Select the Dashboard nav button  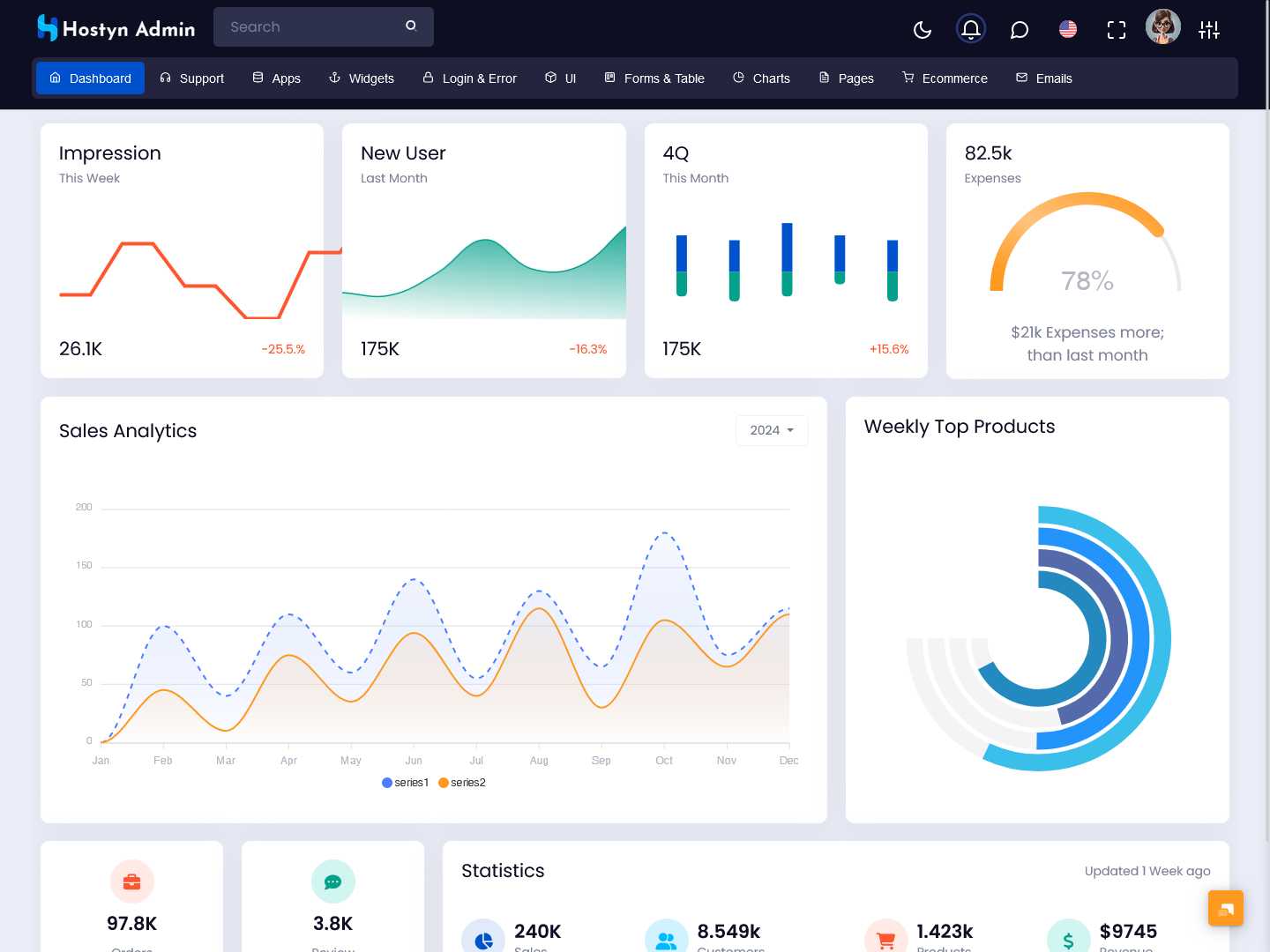click(90, 78)
